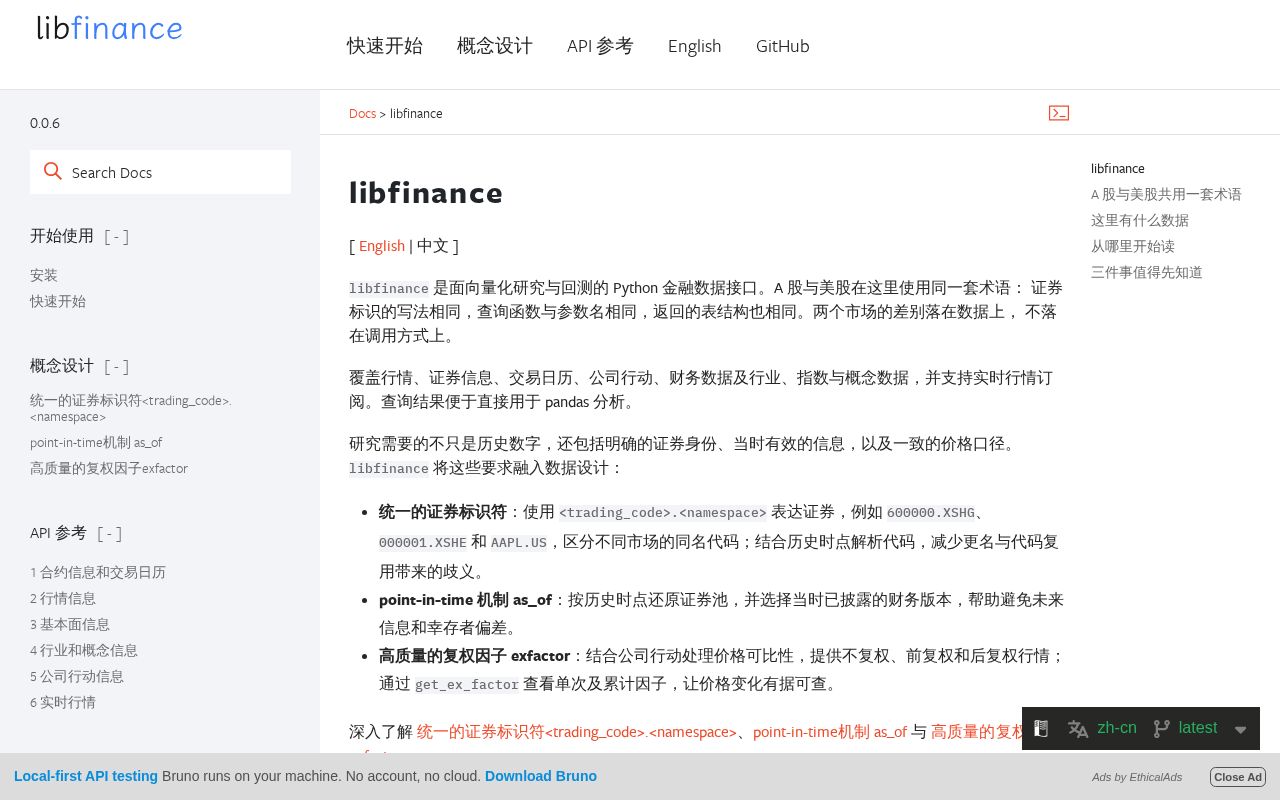Image resolution: width=1280 pixels, height=800 pixels.
Task: Switch to English via the red page link
Action: tap(382, 245)
